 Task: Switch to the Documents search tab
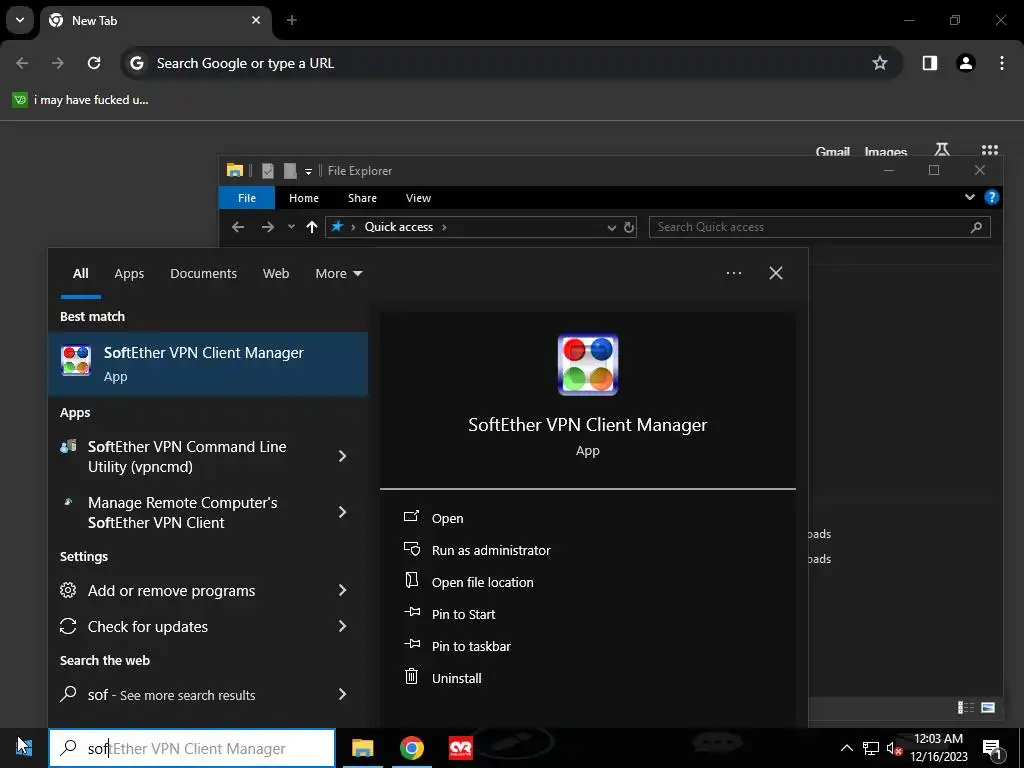pyautogui.click(x=203, y=274)
